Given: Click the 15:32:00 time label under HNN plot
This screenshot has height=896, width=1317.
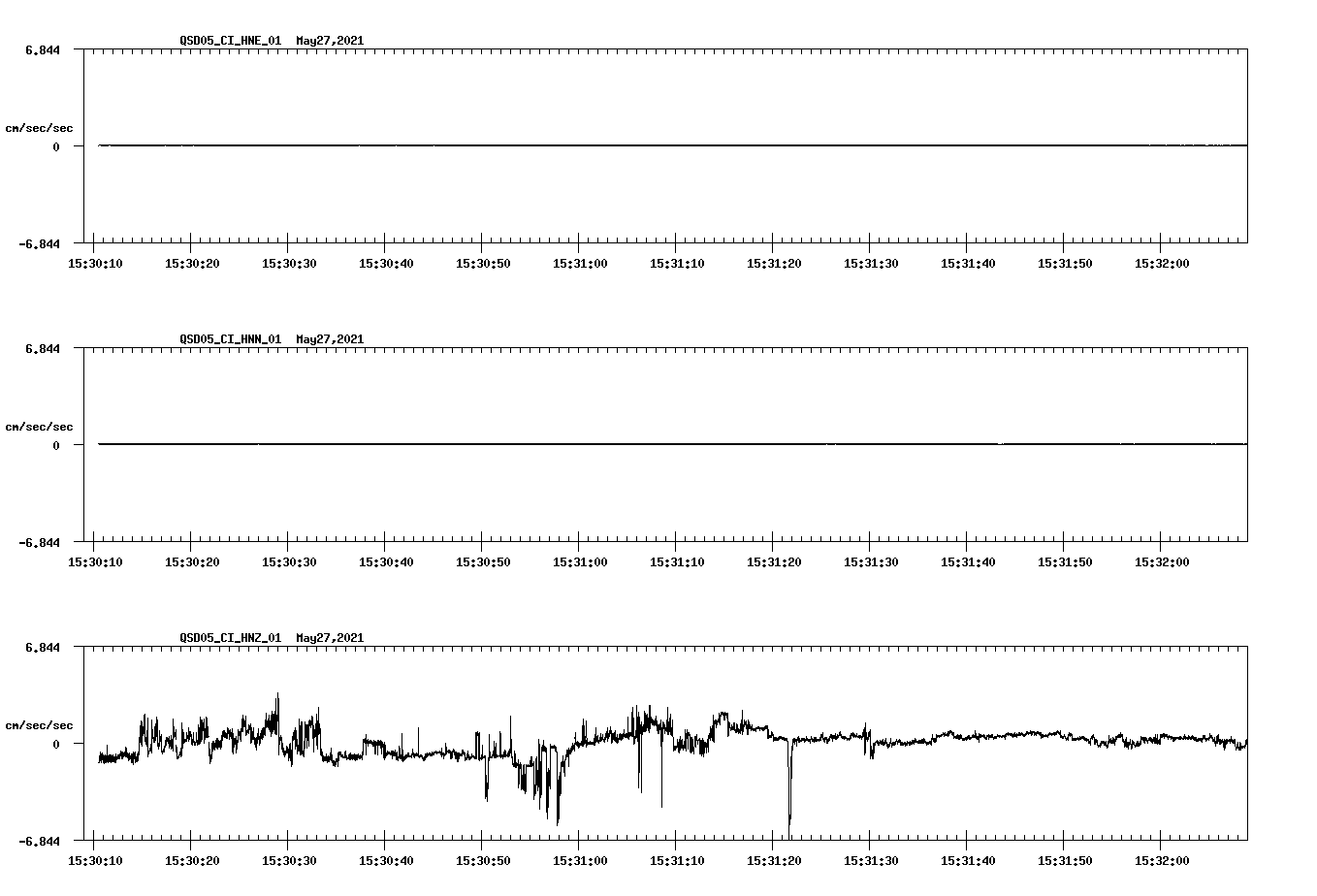Looking at the screenshot, I should coord(1163,560).
